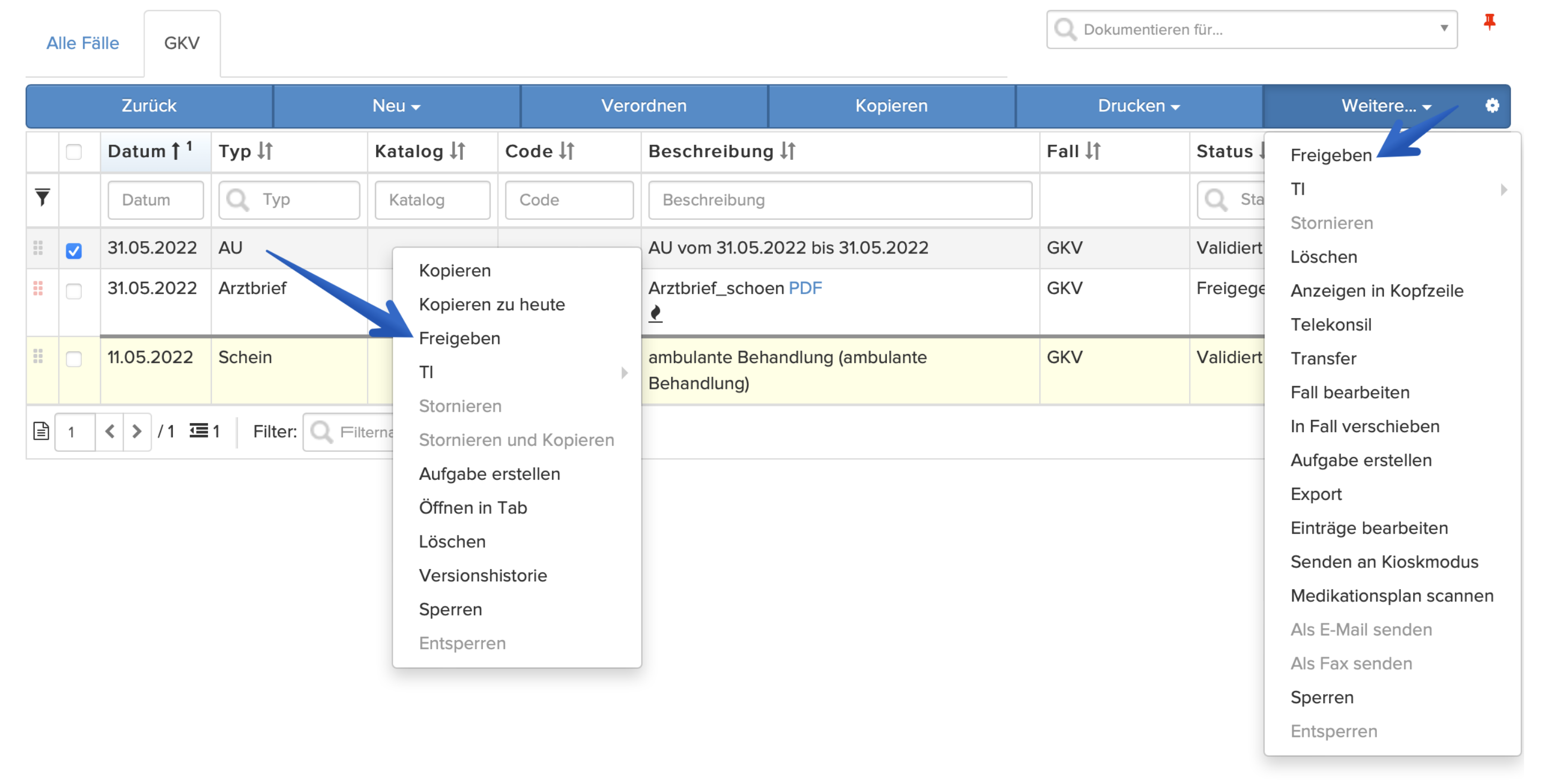Click the page document icon in pager
Screen dimensions: 1556x784
pyautogui.click(x=41, y=431)
